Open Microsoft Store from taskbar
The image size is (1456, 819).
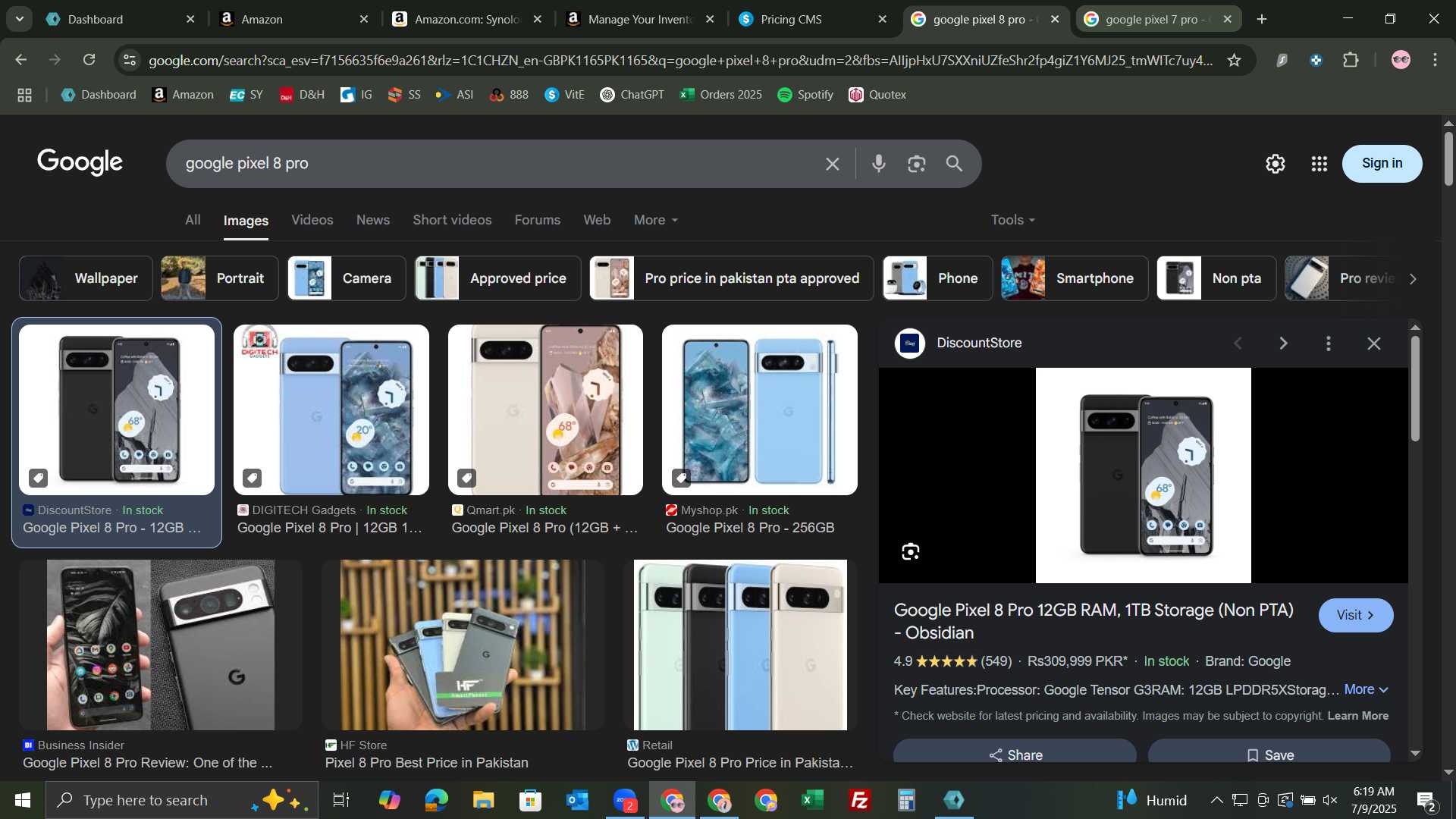[530, 800]
